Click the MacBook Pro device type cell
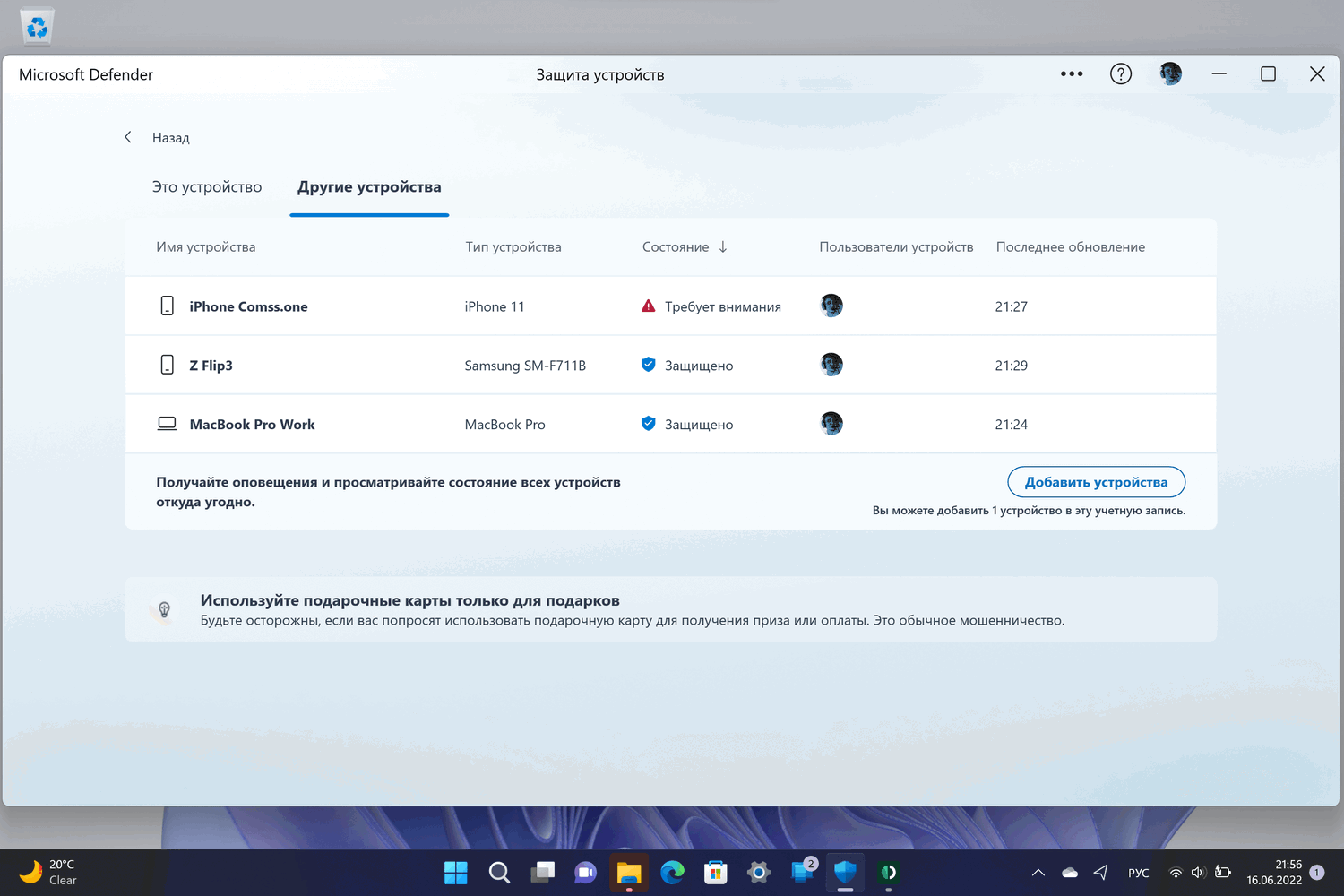The image size is (1344, 896). 504,425
